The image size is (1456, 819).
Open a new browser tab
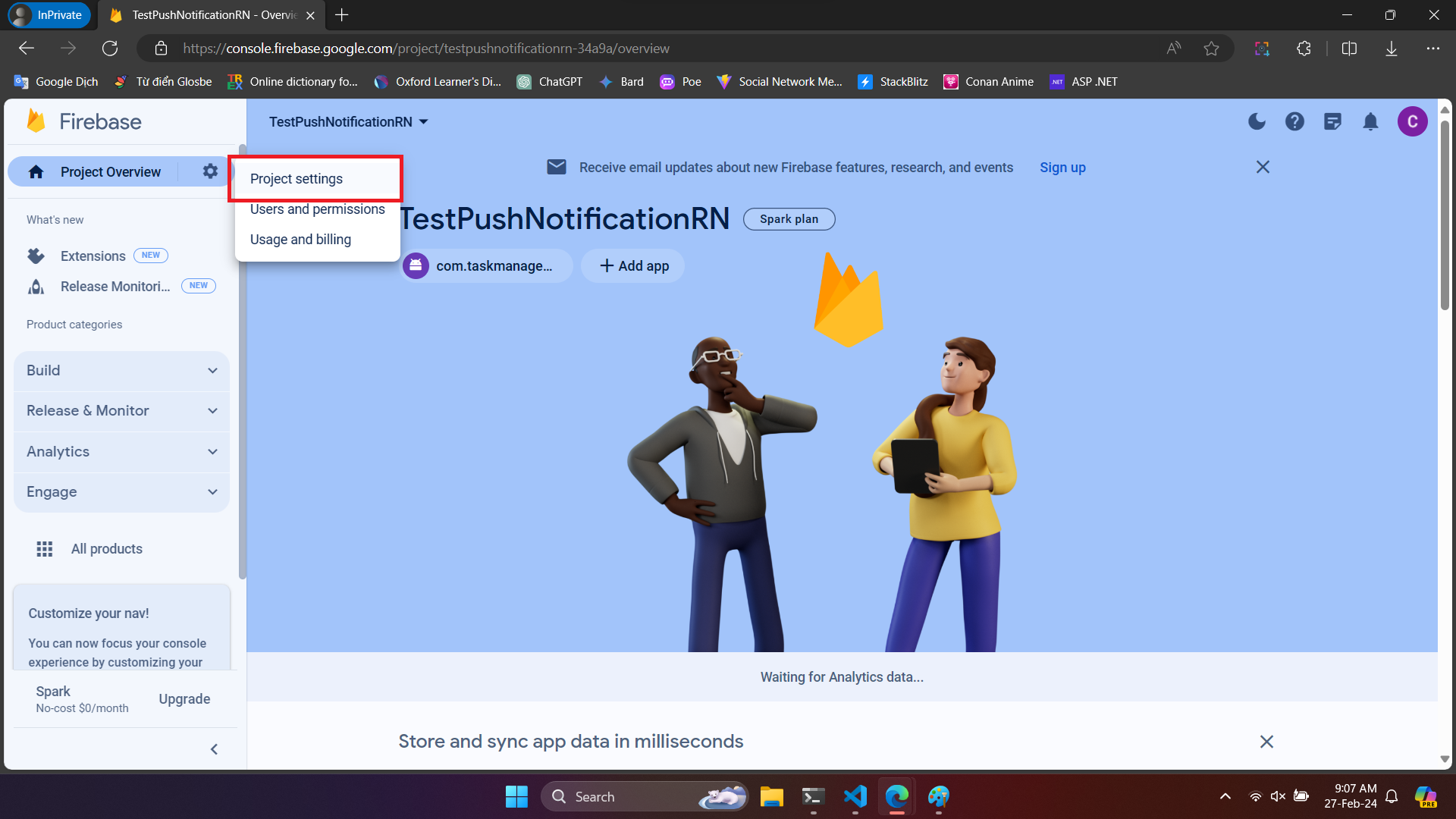click(x=342, y=15)
